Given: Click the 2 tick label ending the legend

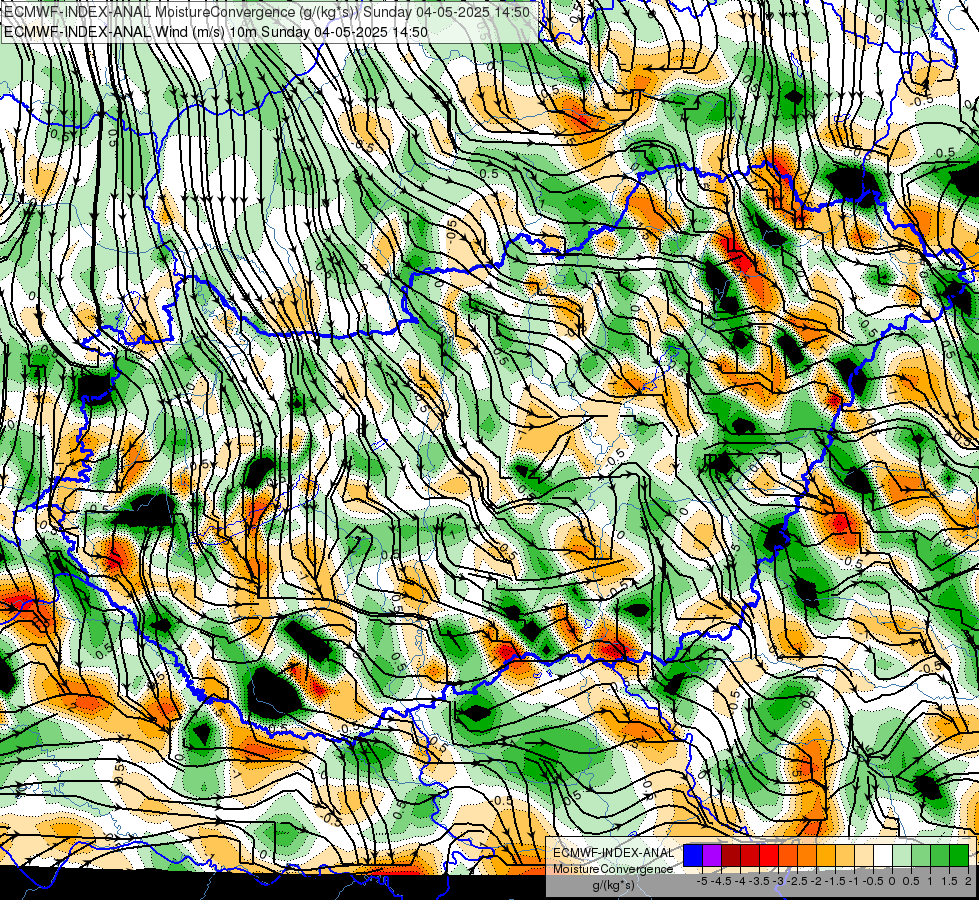Looking at the screenshot, I should [x=968, y=881].
